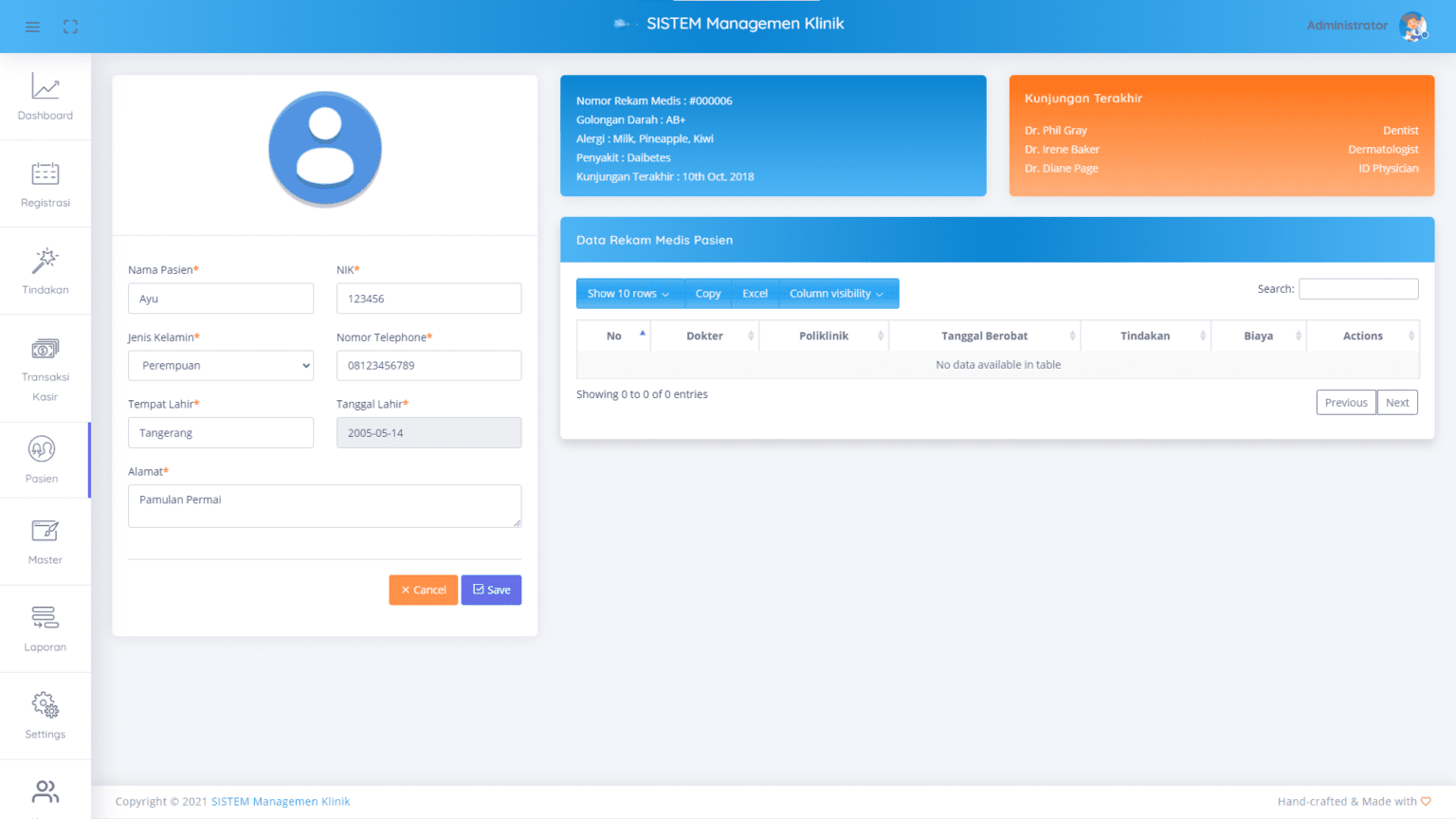Select the Pasien sidebar icon
This screenshot has width=1456, height=819.
[x=42, y=449]
